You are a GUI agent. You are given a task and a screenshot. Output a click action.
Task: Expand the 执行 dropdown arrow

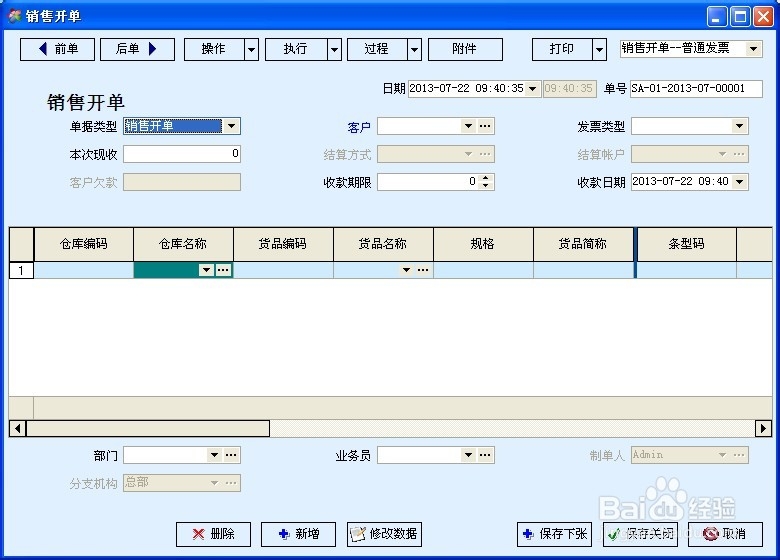click(x=334, y=49)
